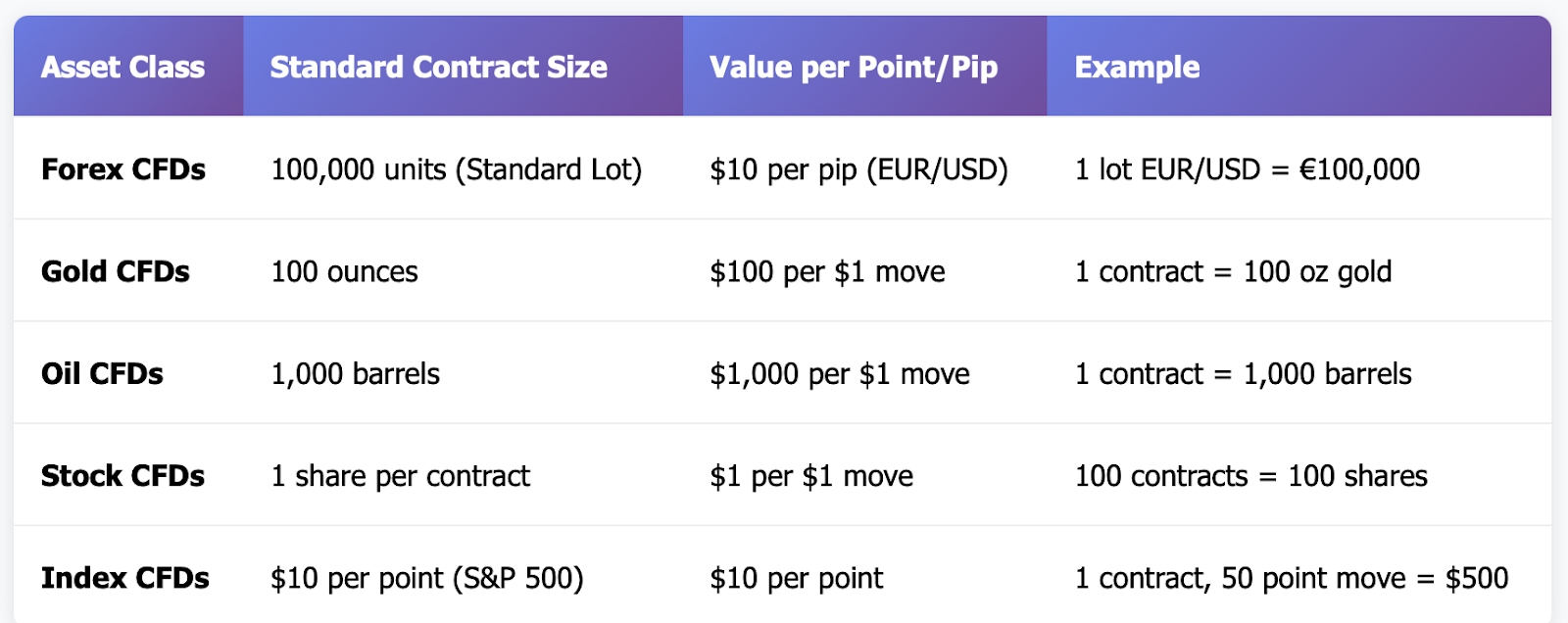Click the 1,000 barrels contract size cell
Image resolution: width=1568 pixels, height=623 pixels.
tap(355, 373)
